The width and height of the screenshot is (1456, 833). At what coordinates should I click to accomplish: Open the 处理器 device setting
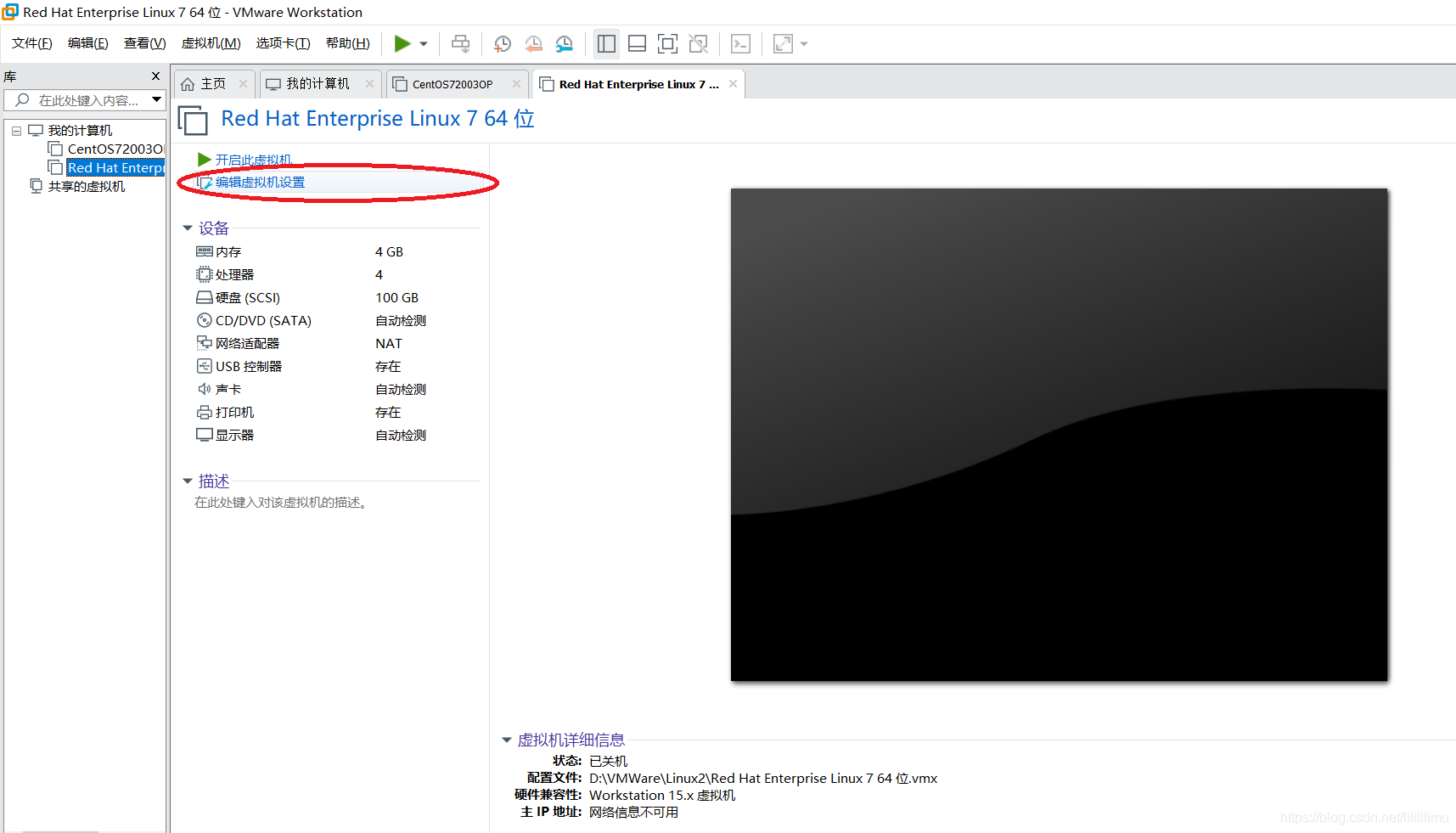(x=225, y=275)
